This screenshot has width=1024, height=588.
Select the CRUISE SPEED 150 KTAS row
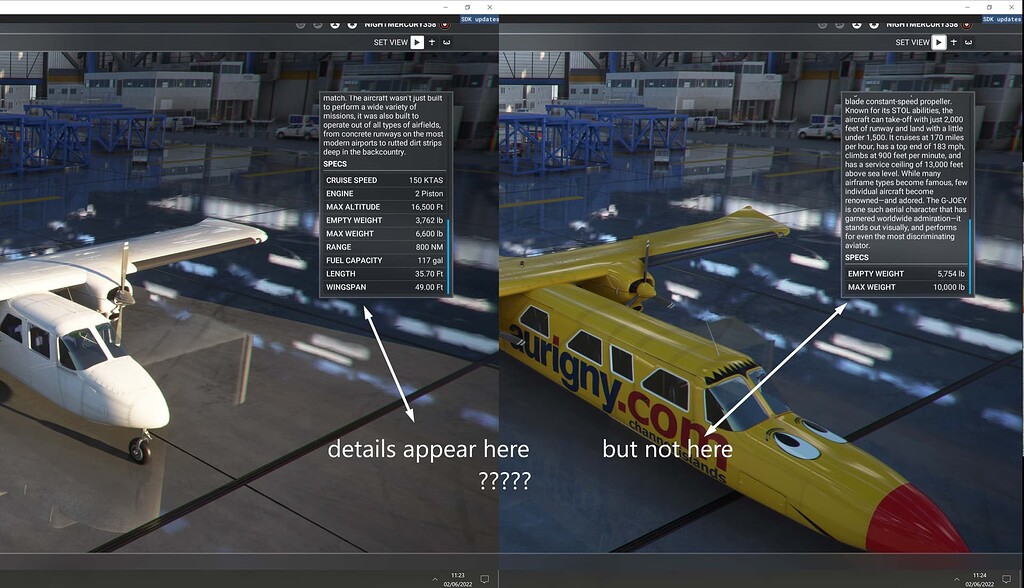(386, 180)
